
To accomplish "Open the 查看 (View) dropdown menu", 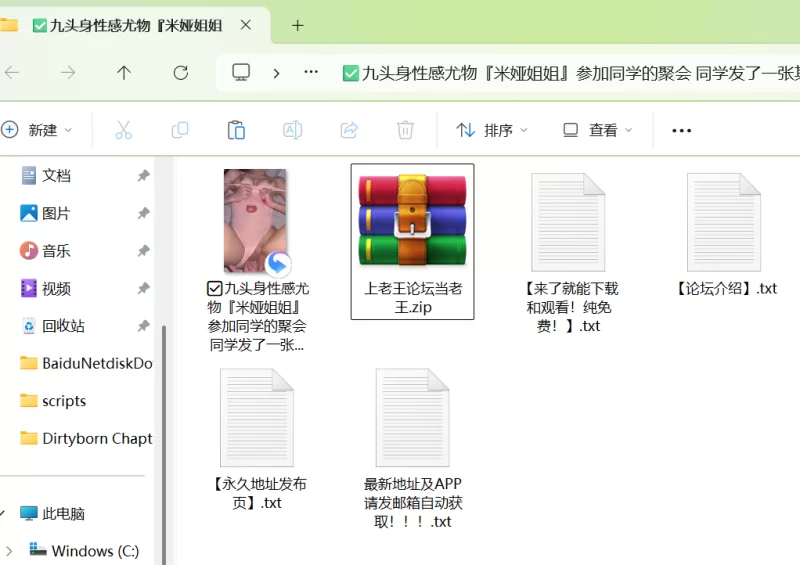I will click(598, 130).
